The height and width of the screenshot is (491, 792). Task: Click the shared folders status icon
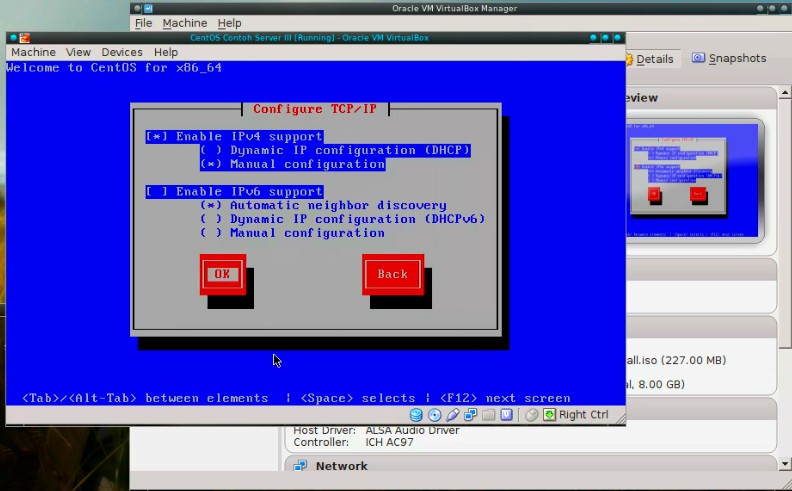point(488,415)
